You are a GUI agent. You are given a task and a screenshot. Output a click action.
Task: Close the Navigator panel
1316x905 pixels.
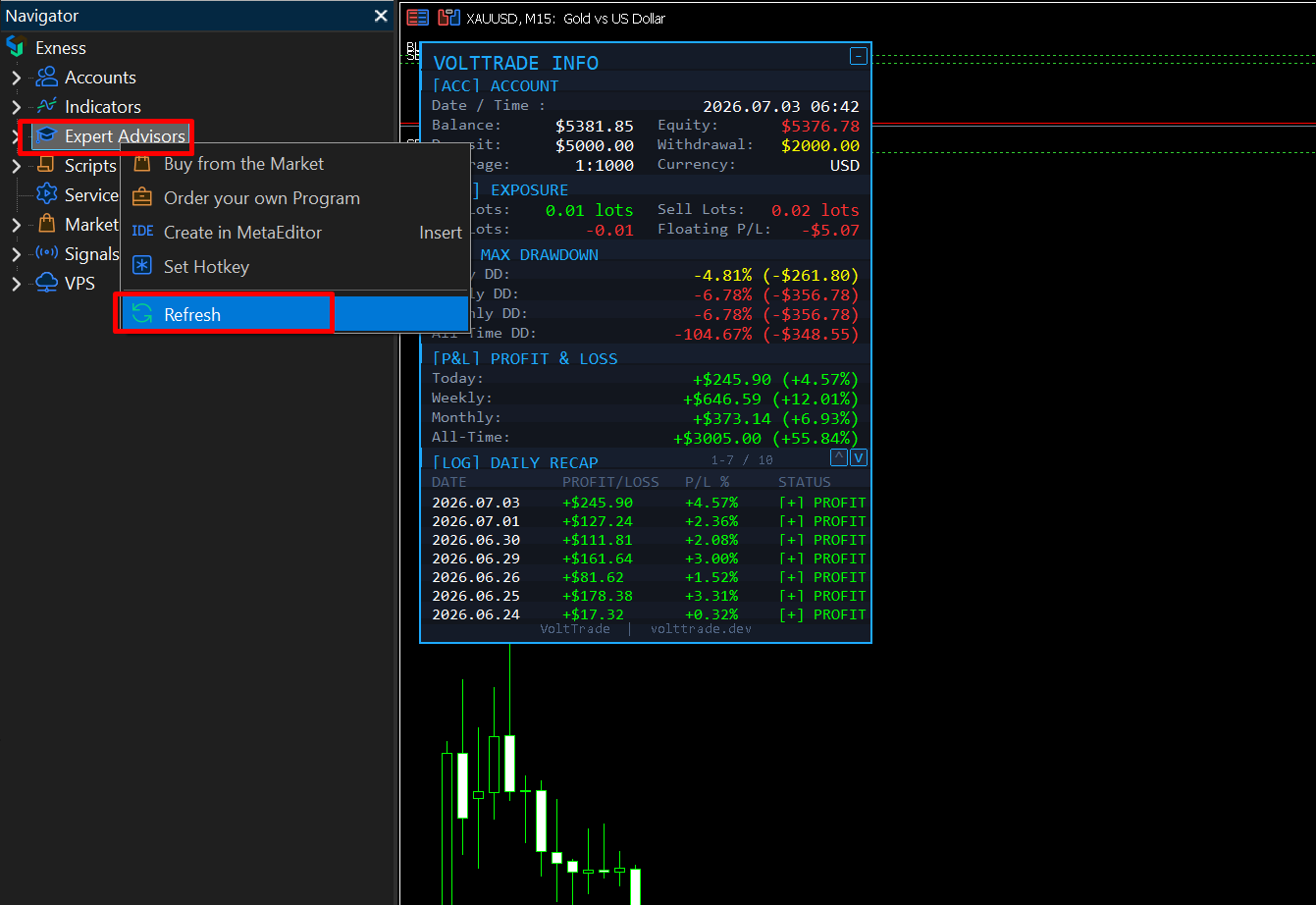[381, 16]
